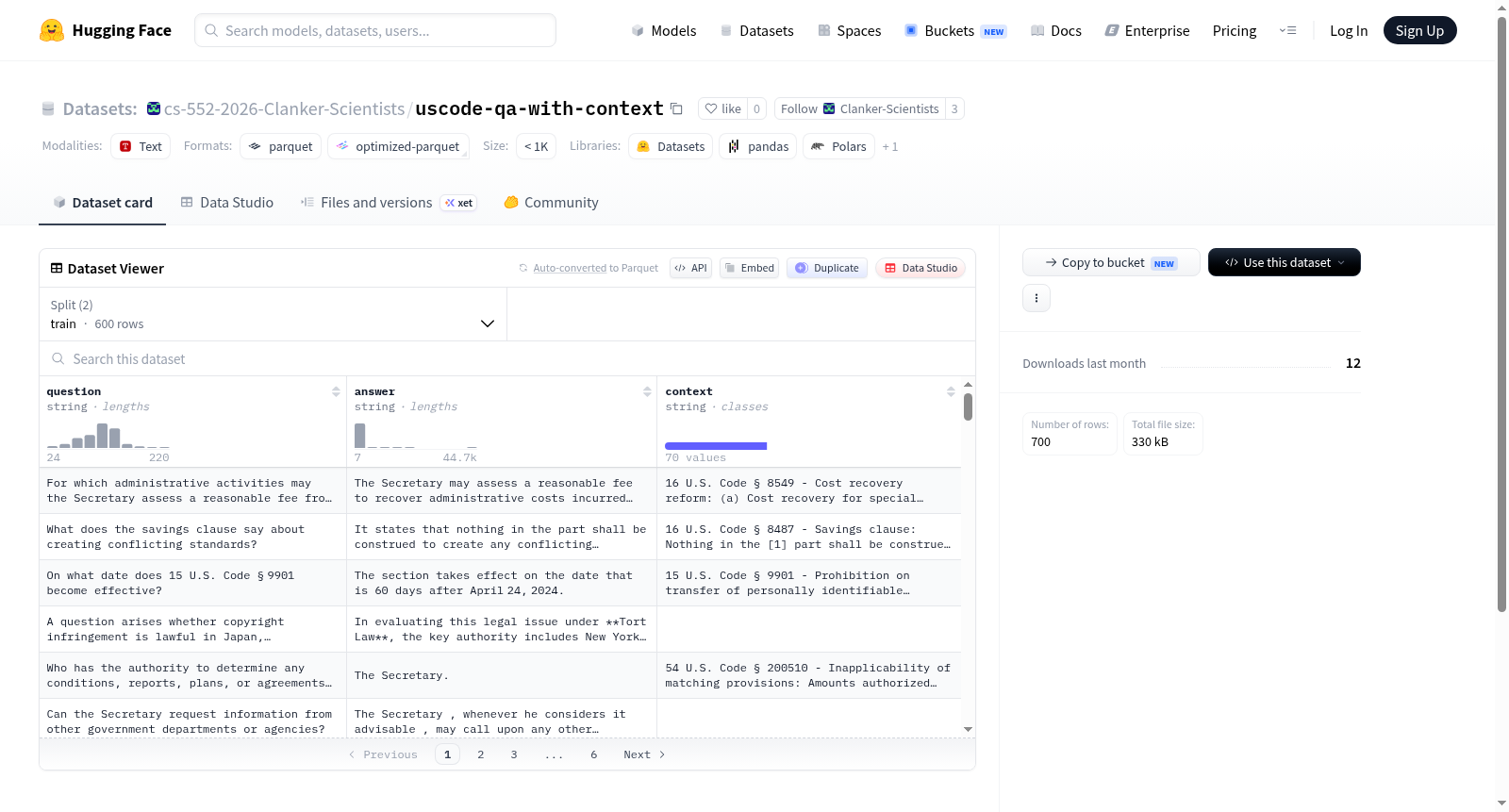Open the Polars library tag

click(x=838, y=146)
